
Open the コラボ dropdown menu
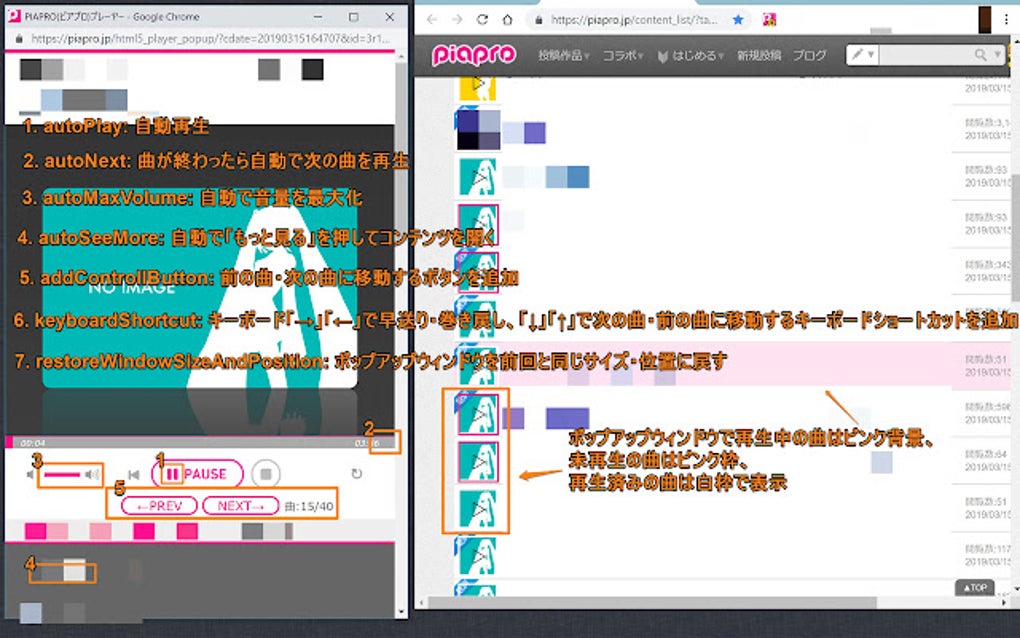point(620,54)
